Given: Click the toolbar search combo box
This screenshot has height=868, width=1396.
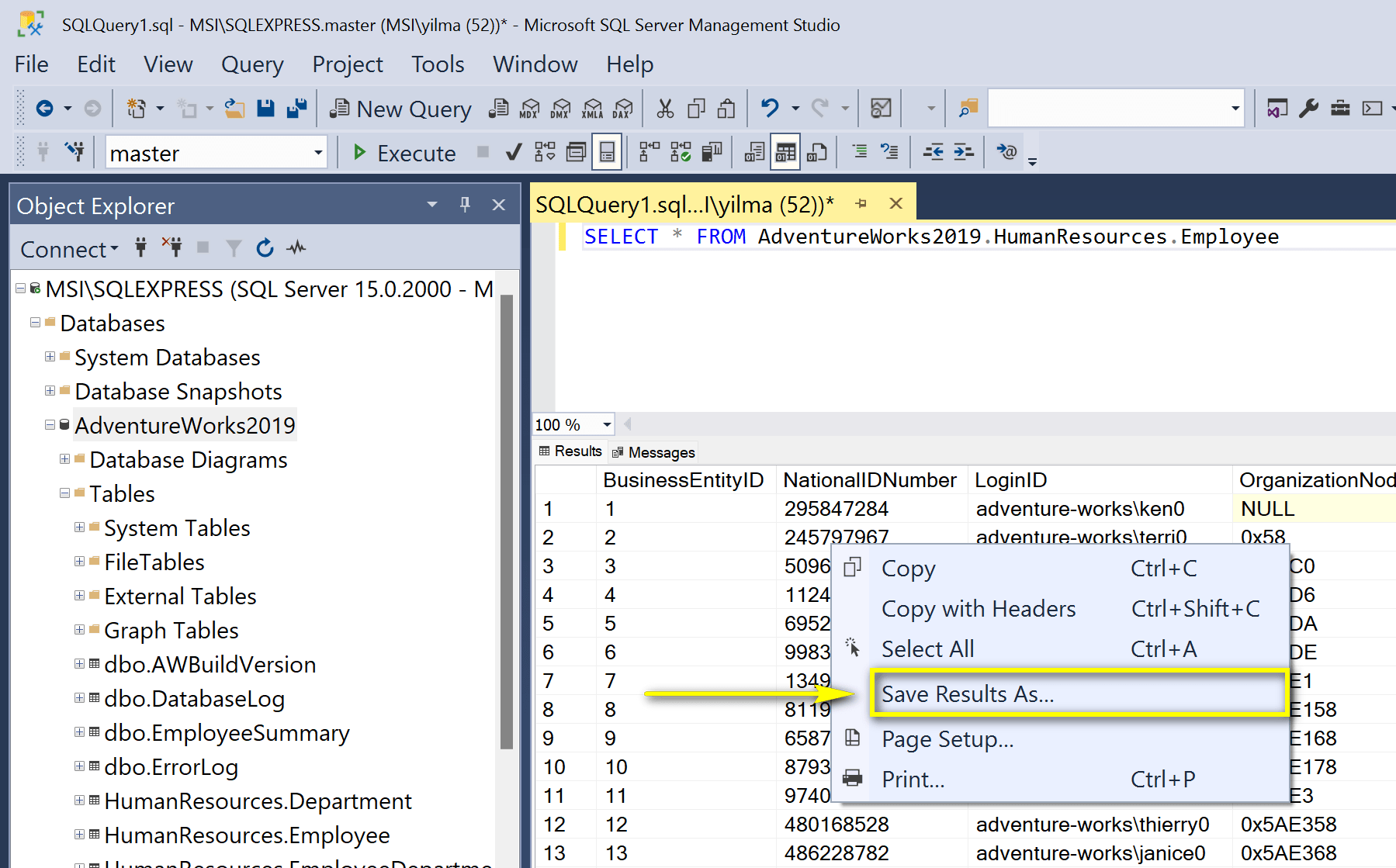Looking at the screenshot, I should [1116, 109].
